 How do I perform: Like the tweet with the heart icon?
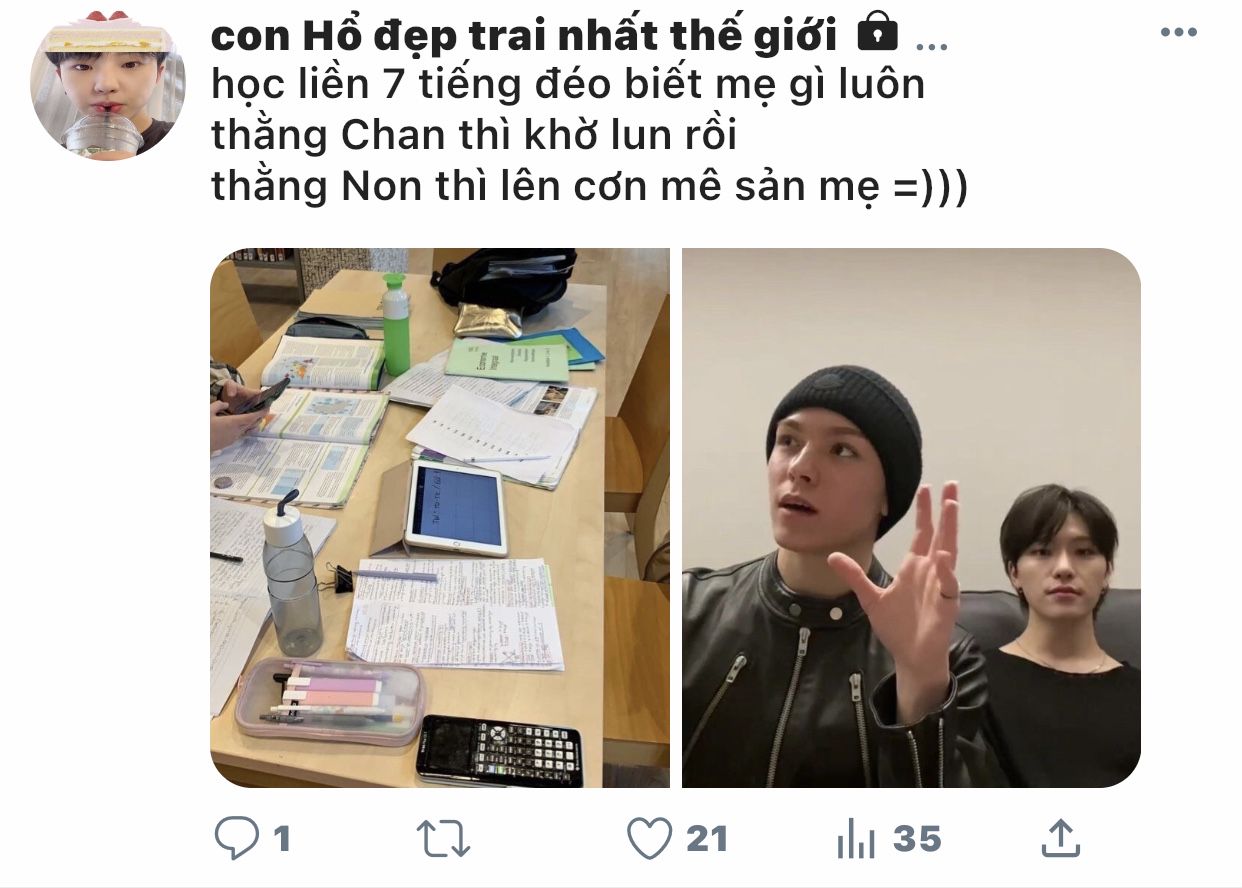pyautogui.click(x=649, y=839)
